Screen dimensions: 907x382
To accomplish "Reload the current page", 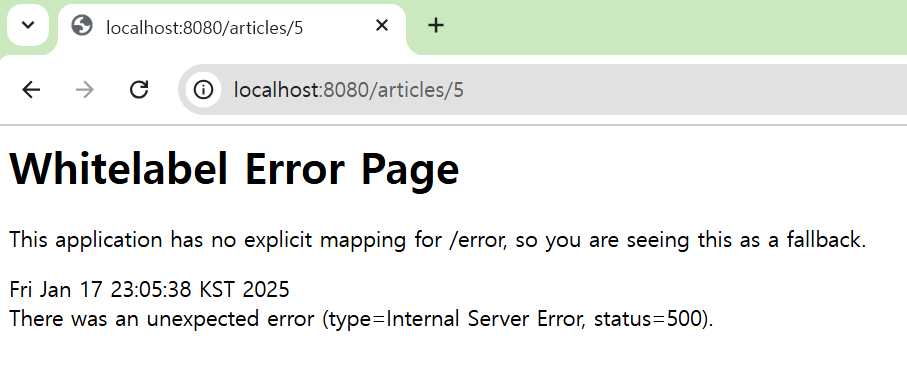I will coord(139,90).
